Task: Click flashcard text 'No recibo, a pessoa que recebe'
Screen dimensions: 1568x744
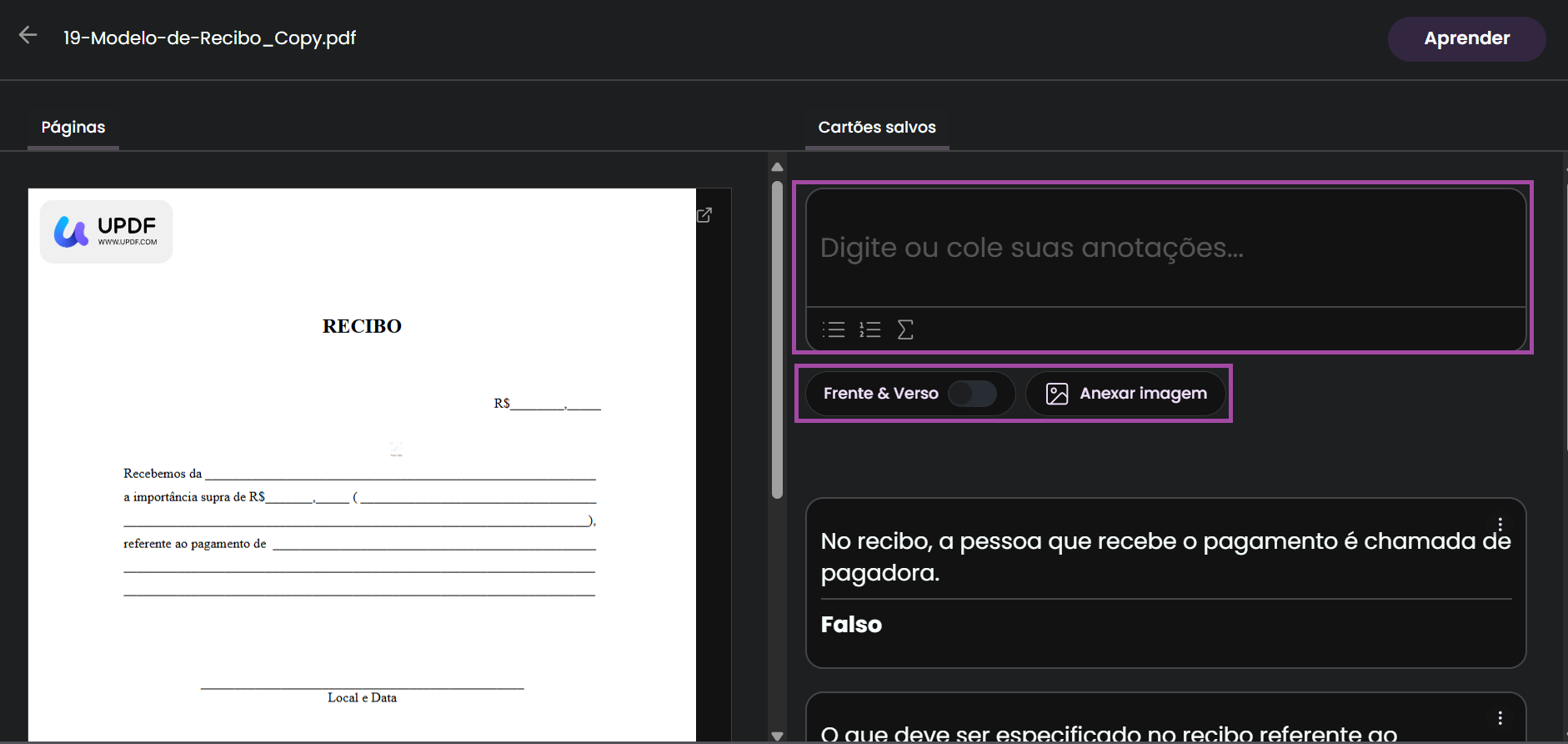Action: [x=1165, y=557]
